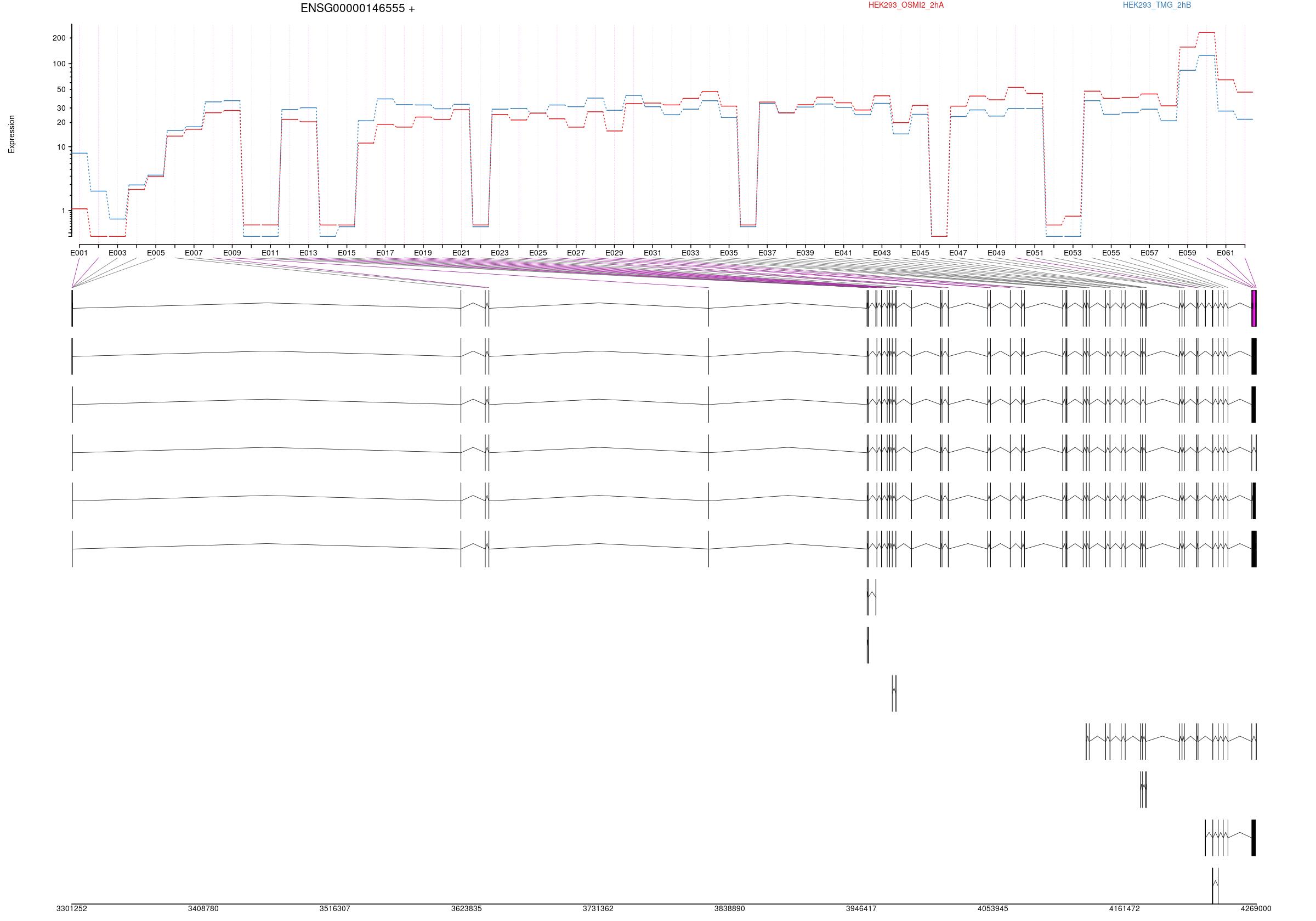Click genomic coordinate 3301252
1316x921 pixels.
tap(72, 909)
